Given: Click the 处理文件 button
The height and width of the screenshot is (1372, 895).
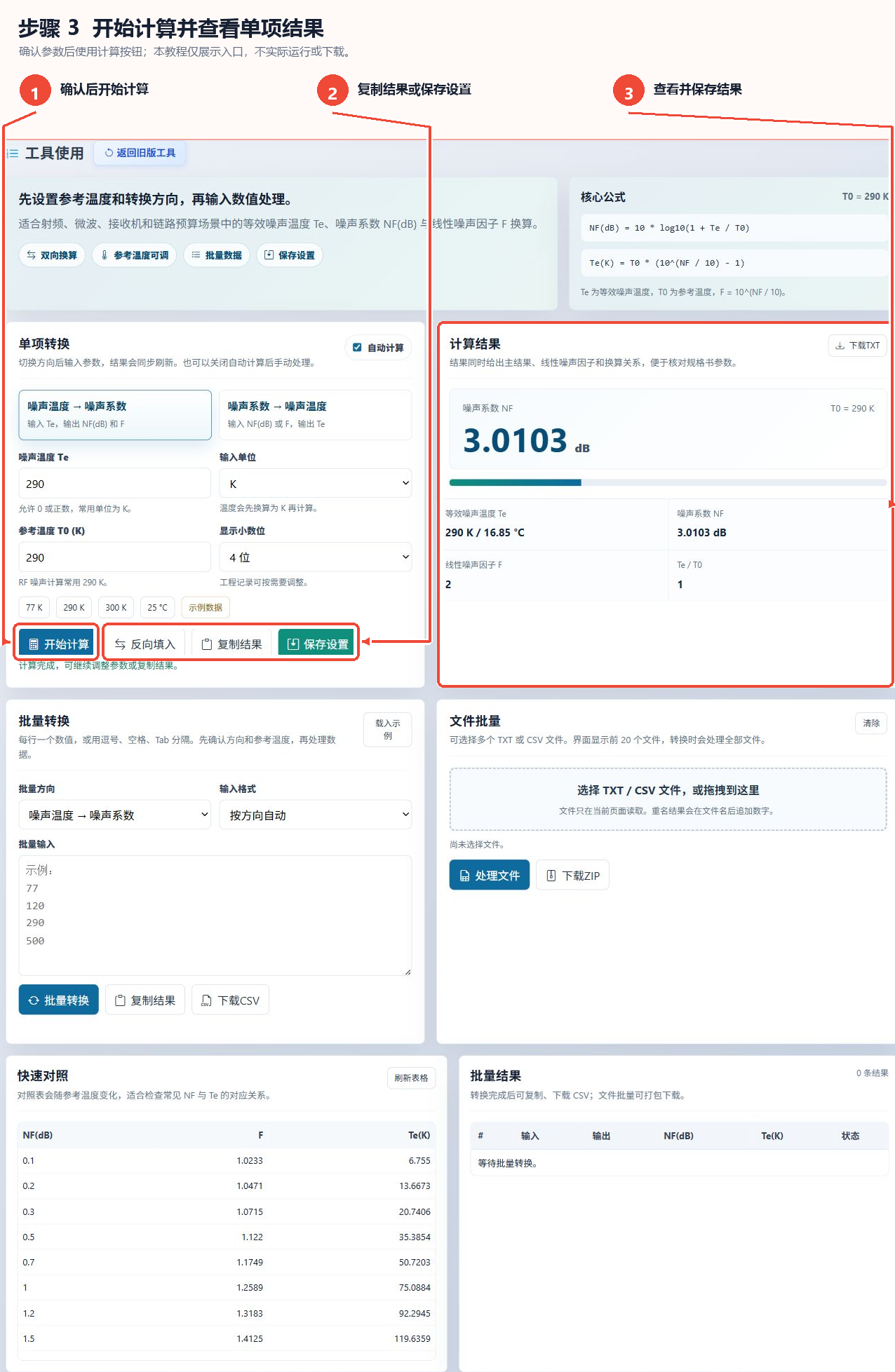Looking at the screenshot, I should click(490, 875).
